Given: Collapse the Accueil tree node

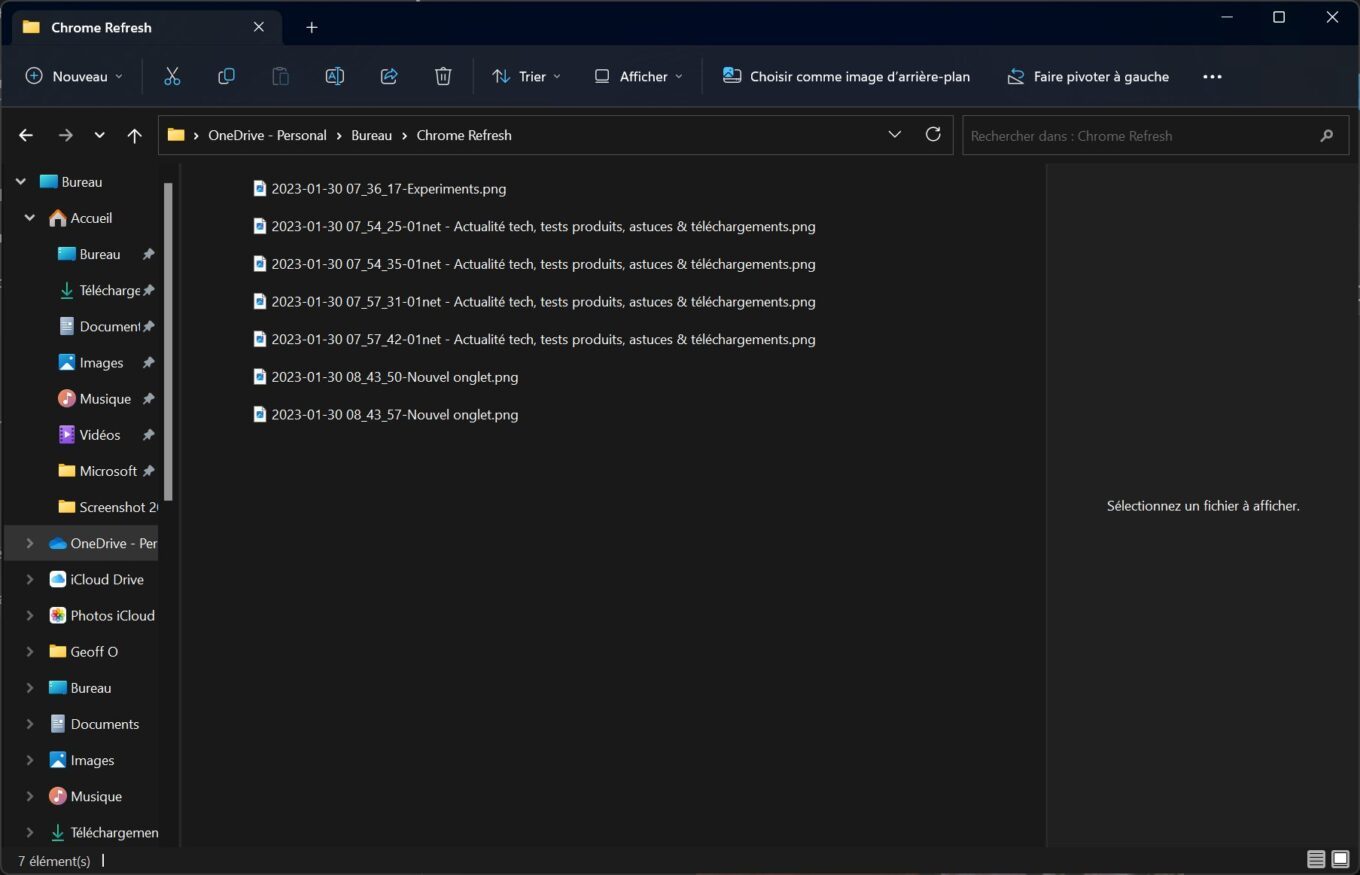Looking at the screenshot, I should click(x=29, y=218).
